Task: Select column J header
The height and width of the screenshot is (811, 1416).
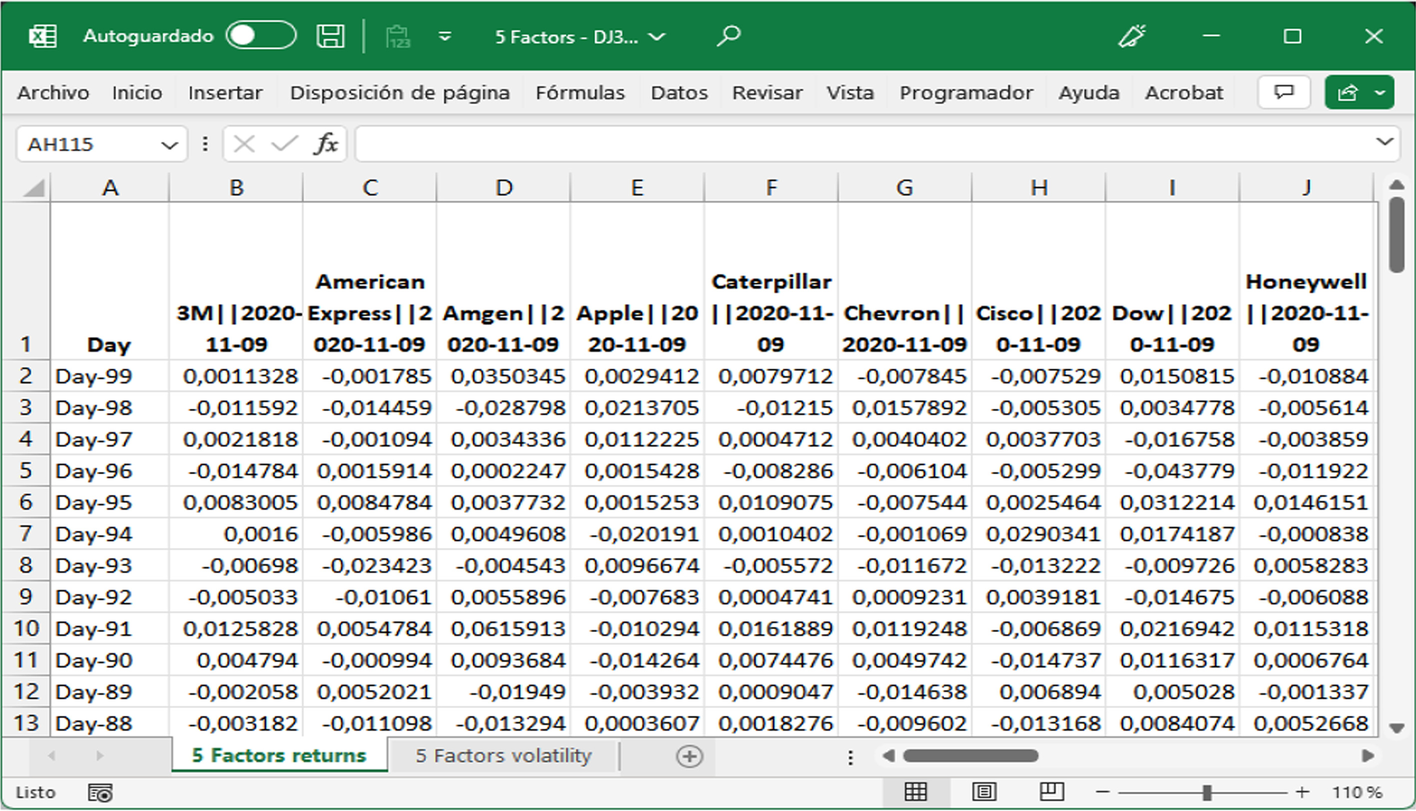Action: (x=1306, y=187)
